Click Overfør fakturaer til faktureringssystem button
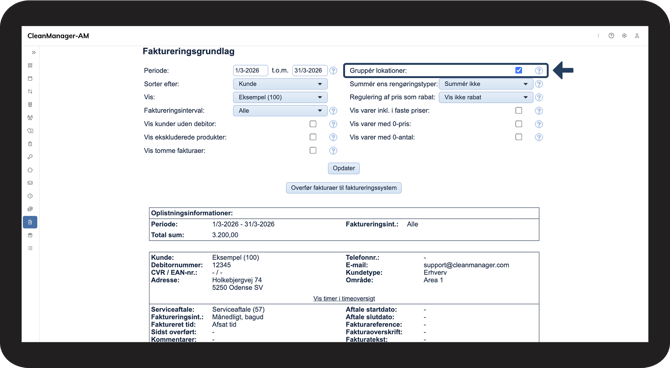The width and height of the screenshot is (670, 368). pos(344,188)
